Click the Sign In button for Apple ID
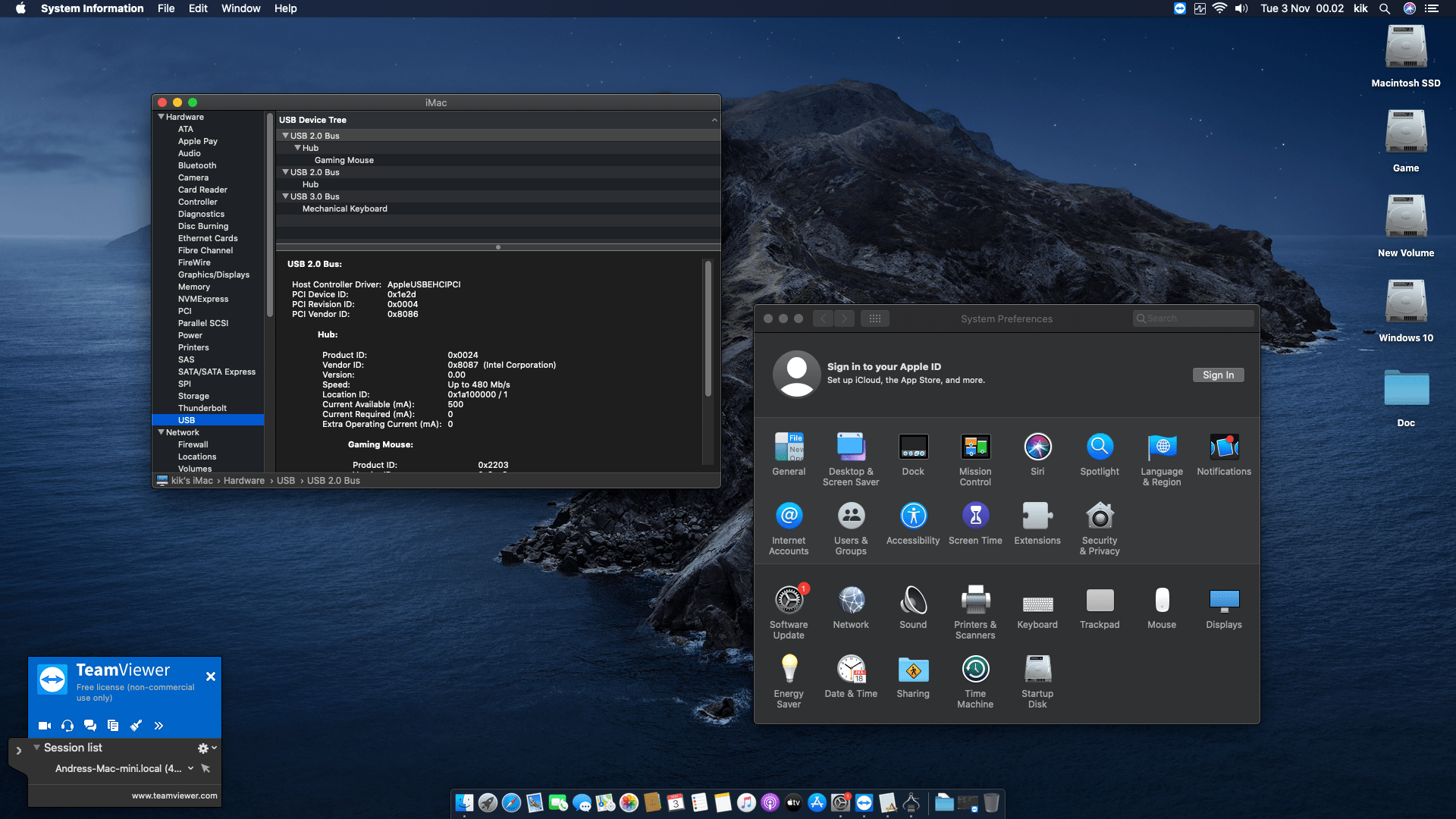Screen dimensions: 1456x819 [x=1218, y=375]
